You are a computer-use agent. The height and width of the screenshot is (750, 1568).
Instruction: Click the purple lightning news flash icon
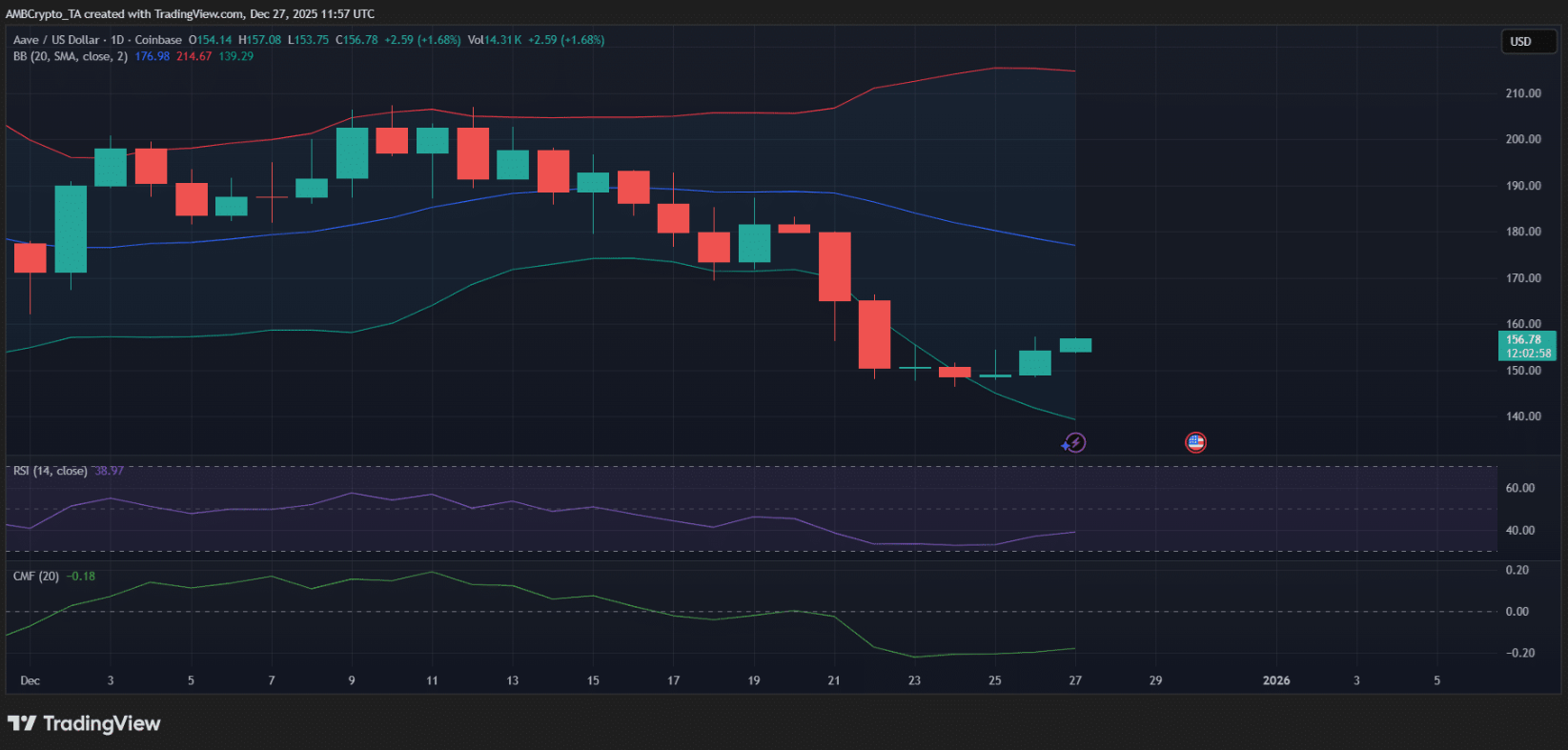(1074, 442)
